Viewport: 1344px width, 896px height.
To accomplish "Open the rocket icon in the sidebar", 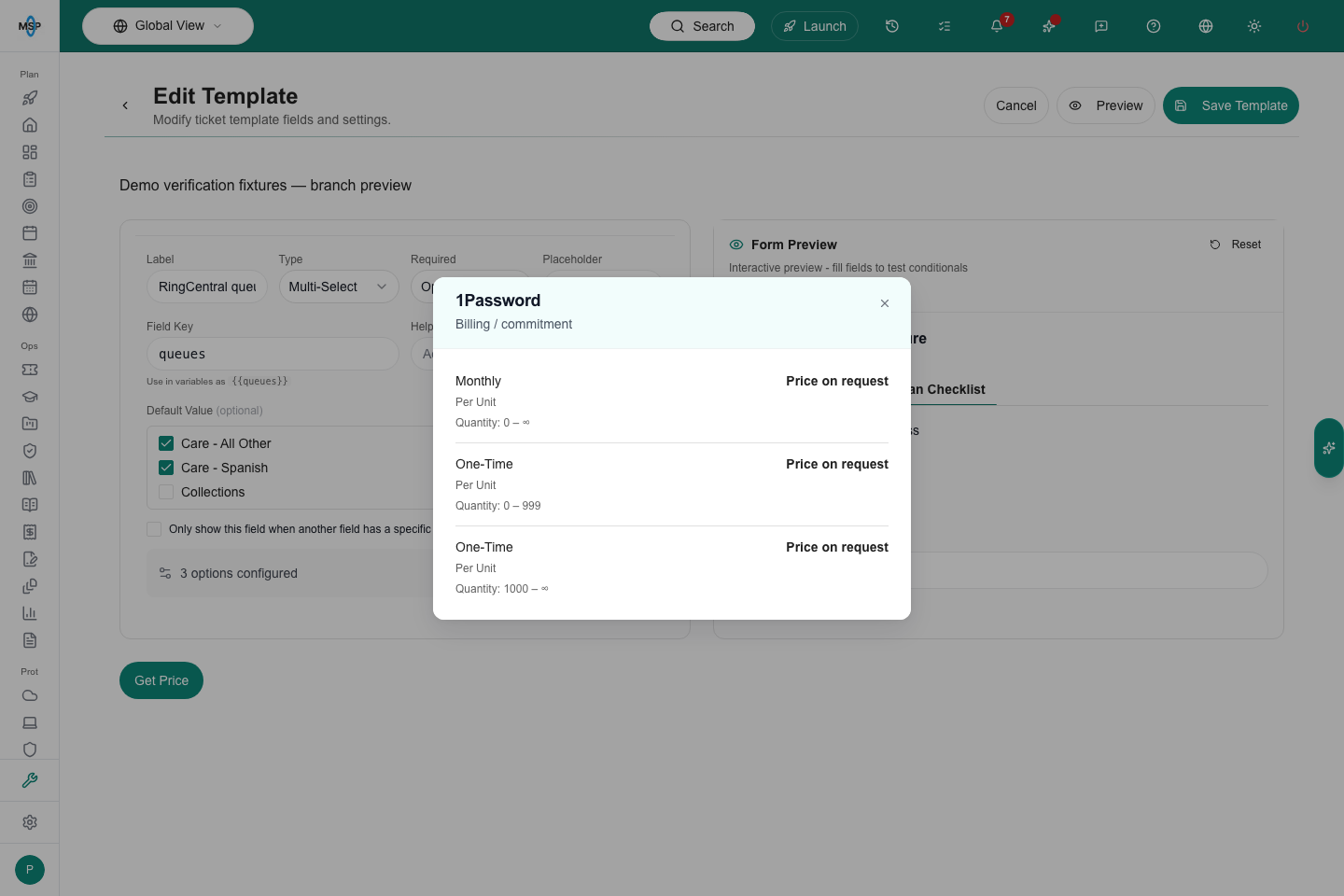I will [x=30, y=98].
